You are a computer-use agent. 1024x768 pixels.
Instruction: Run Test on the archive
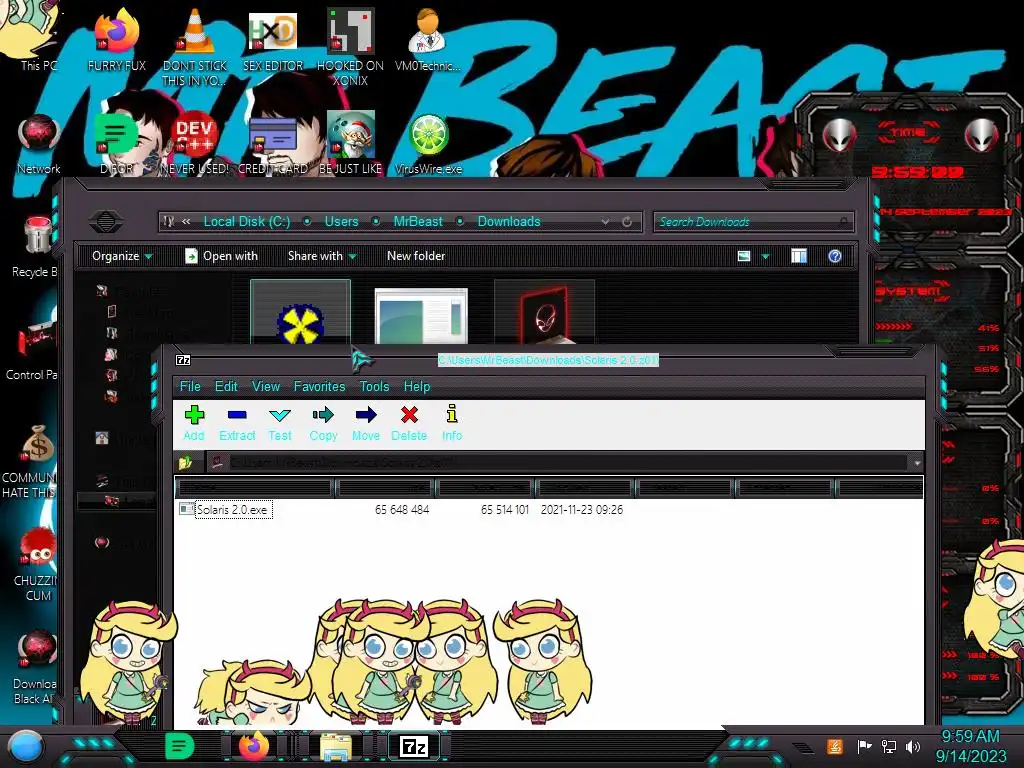pyautogui.click(x=280, y=423)
